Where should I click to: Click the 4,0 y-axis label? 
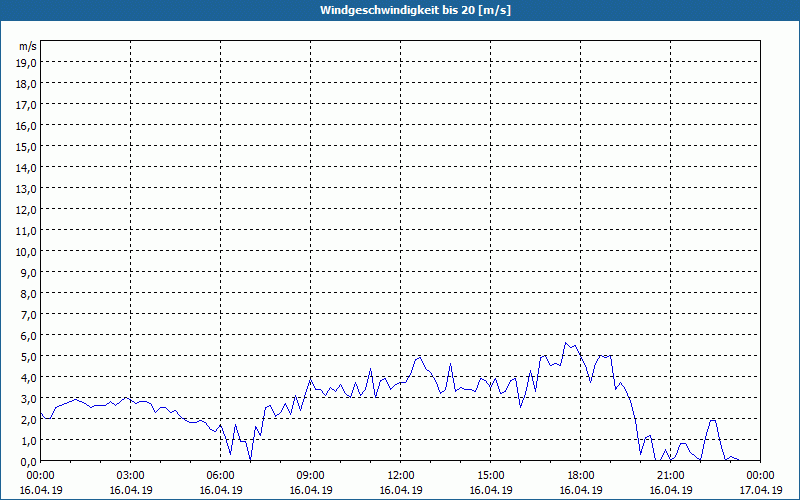[x=30, y=378]
